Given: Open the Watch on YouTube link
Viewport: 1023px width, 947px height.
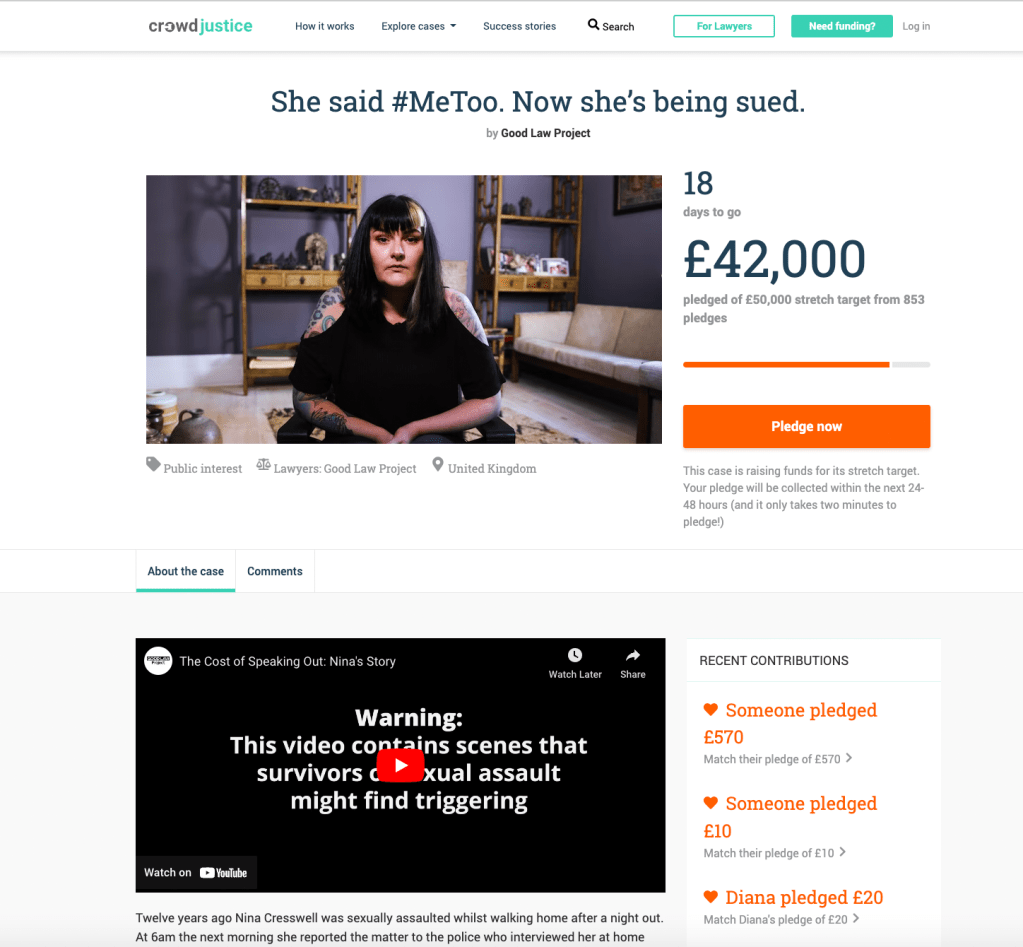Looking at the screenshot, I should click(x=196, y=873).
